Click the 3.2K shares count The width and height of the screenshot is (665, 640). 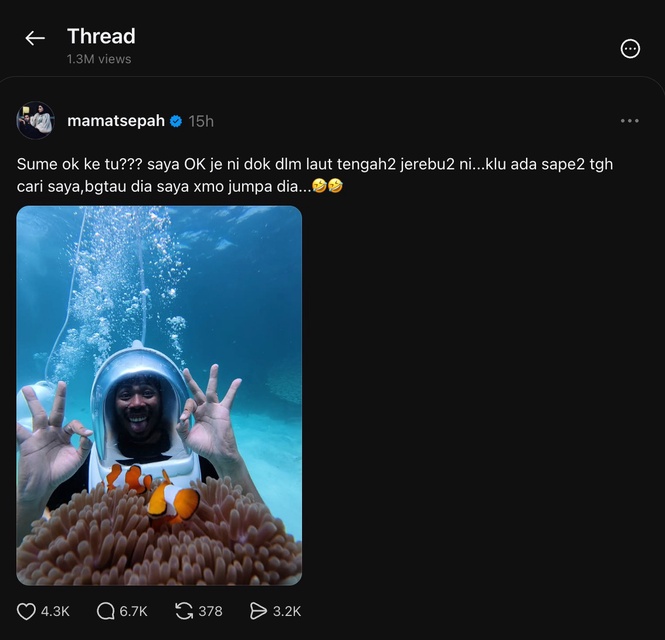(x=287, y=611)
